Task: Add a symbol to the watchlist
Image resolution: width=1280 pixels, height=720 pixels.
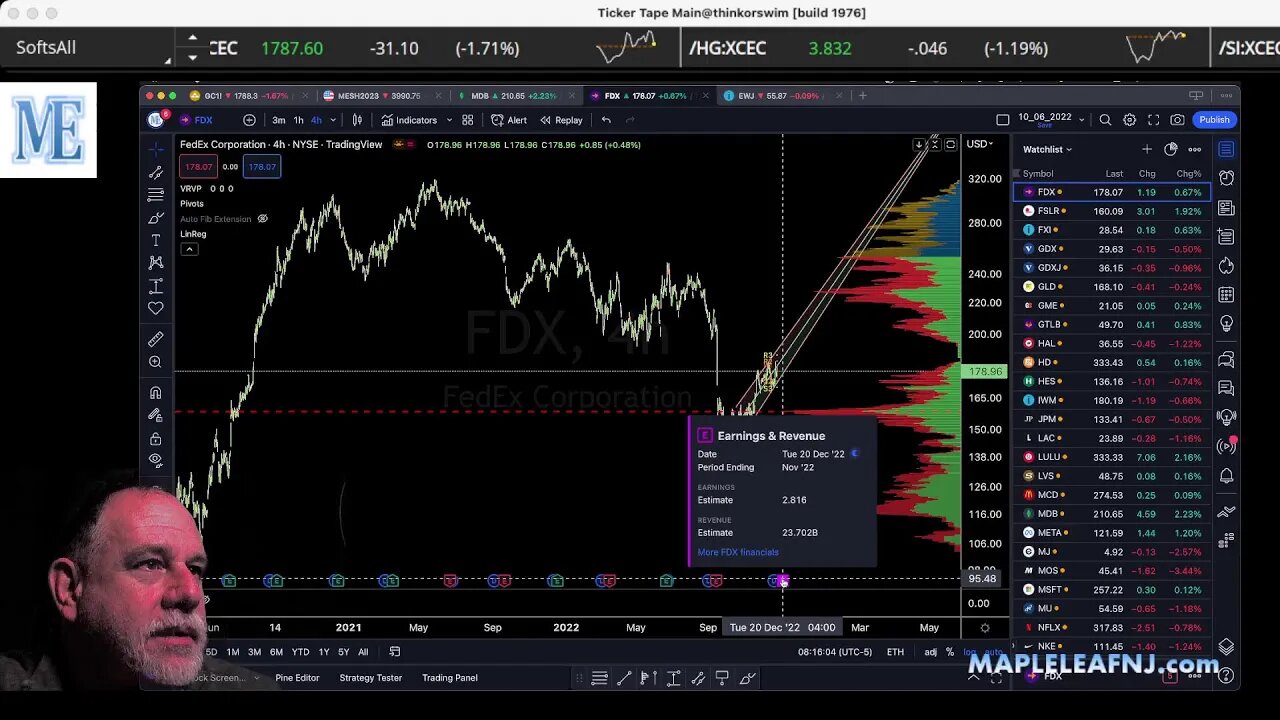Action: click(1146, 149)
